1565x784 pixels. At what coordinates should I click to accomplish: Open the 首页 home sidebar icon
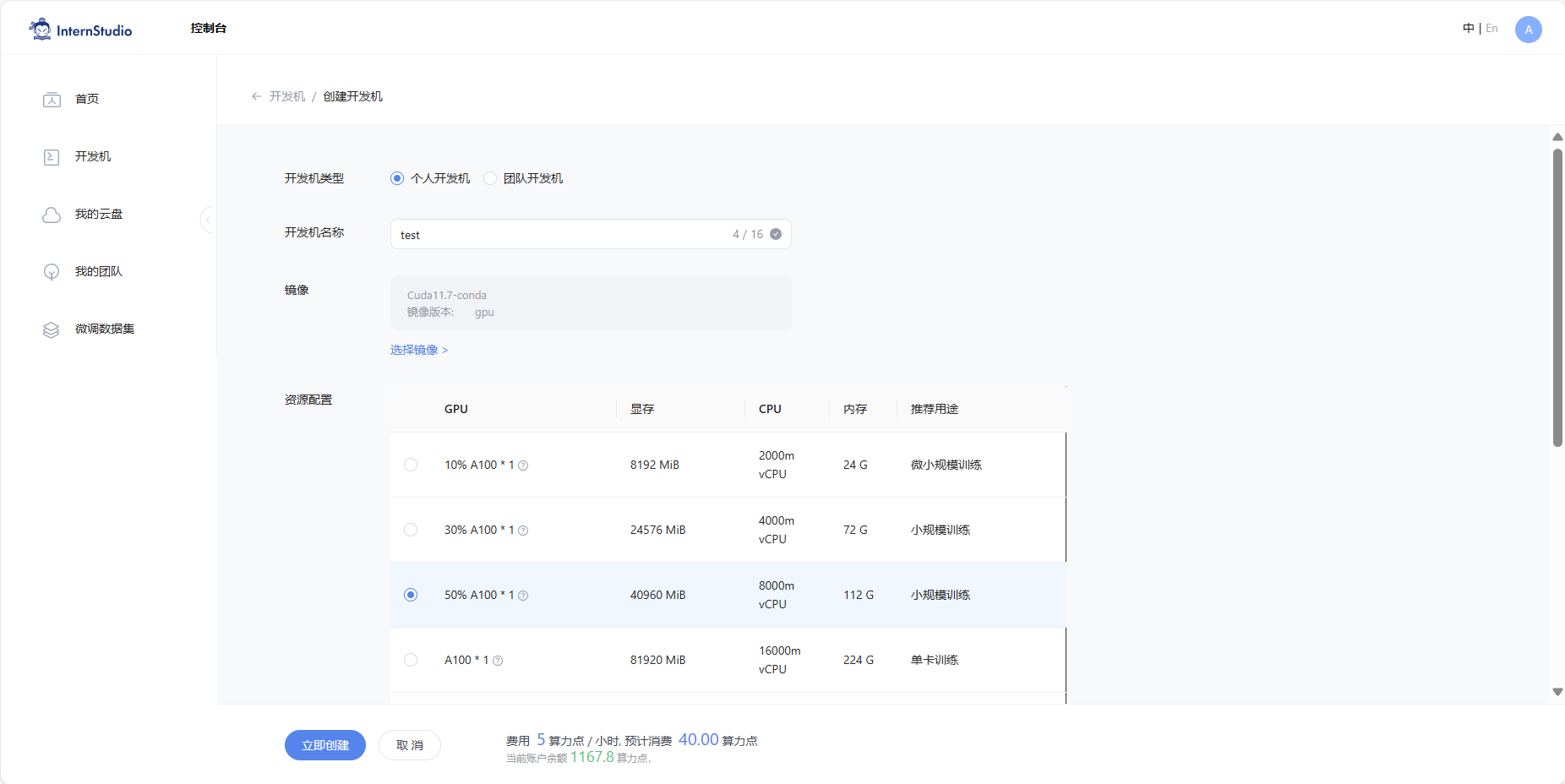[x=52, y=100]
